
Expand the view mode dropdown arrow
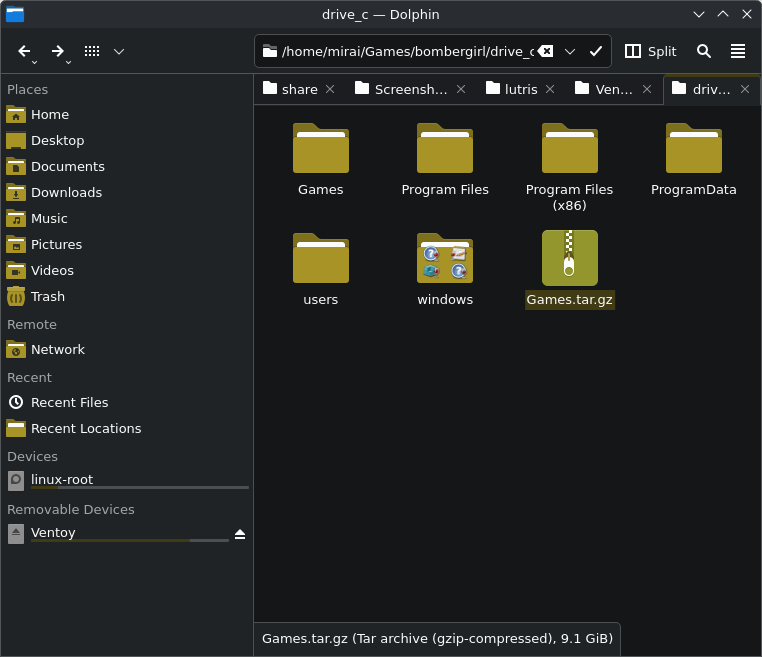(119, 51)
